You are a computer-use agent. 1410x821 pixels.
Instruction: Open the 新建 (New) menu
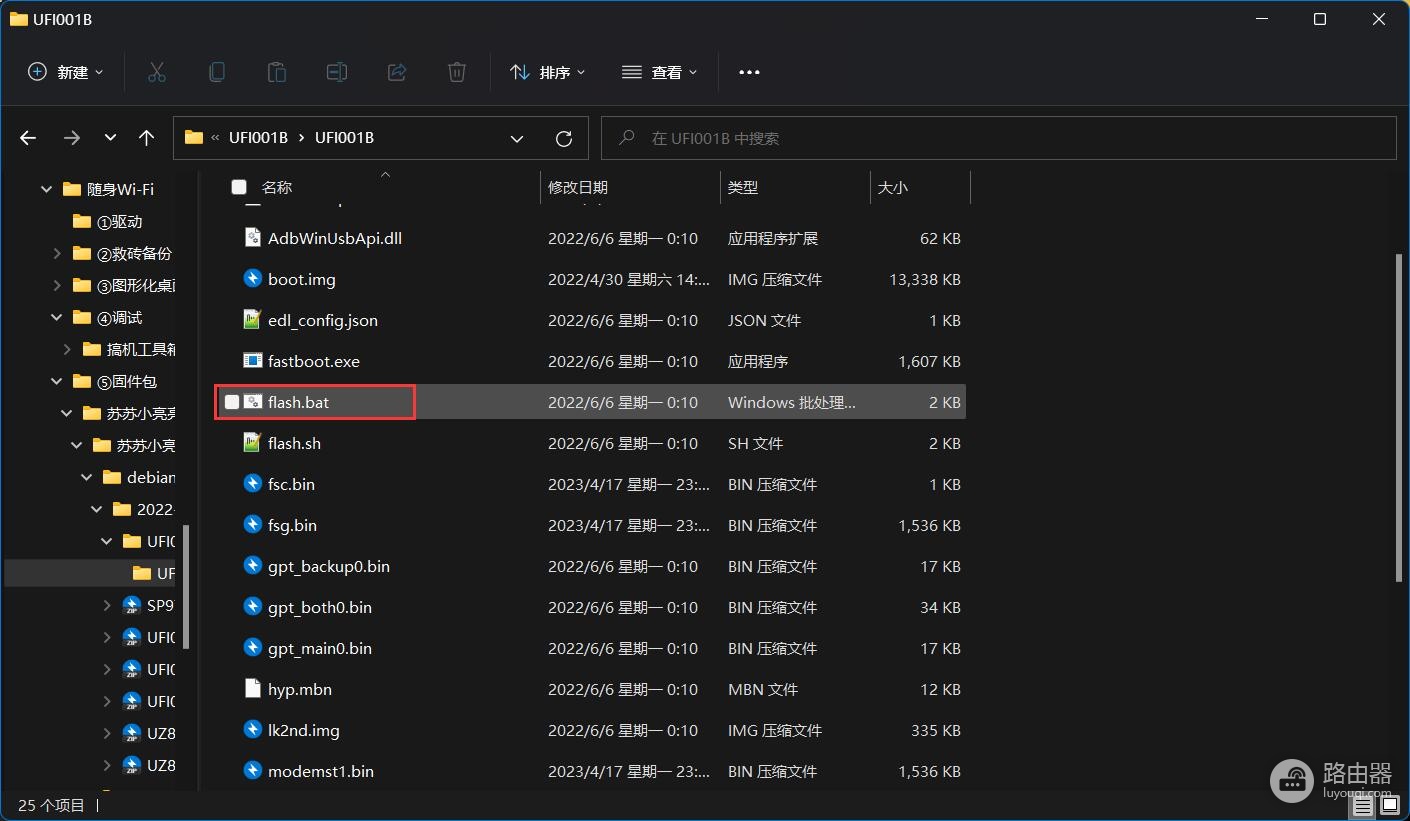point(66,72)
